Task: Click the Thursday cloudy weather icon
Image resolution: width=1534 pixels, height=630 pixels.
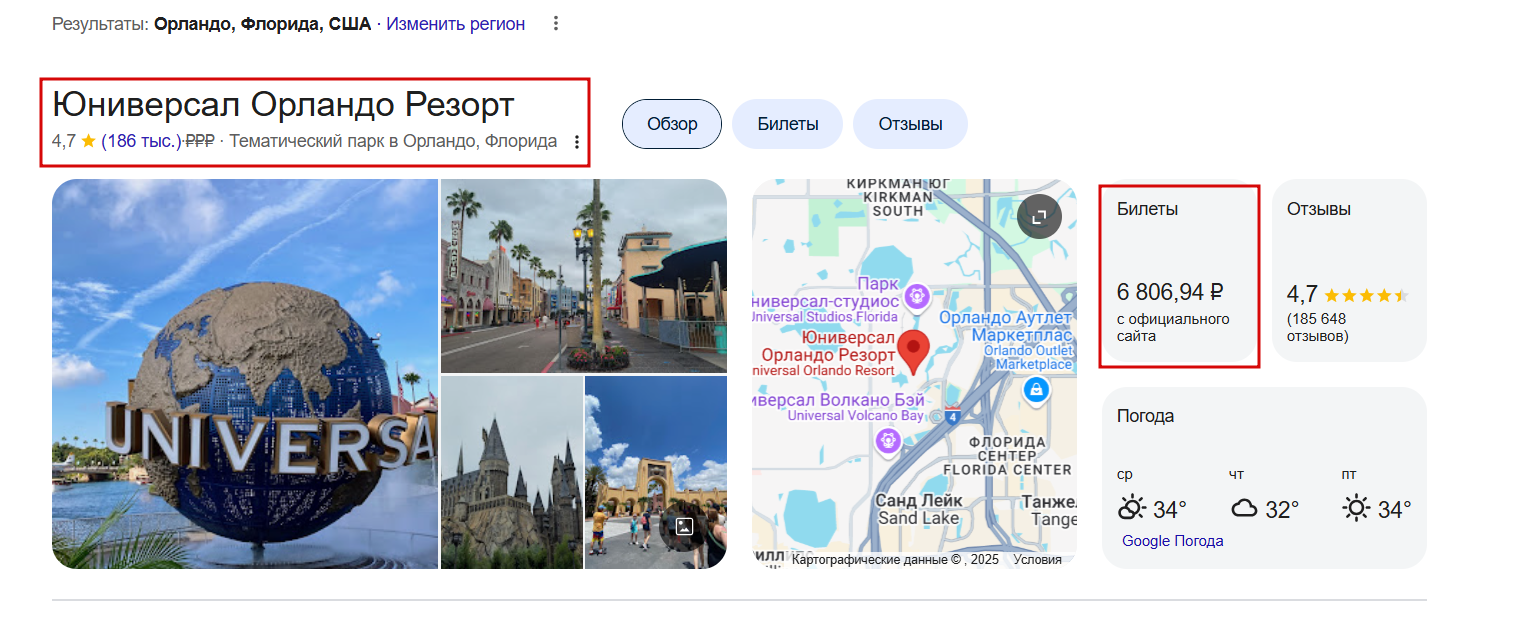Action: [1244, 509]
